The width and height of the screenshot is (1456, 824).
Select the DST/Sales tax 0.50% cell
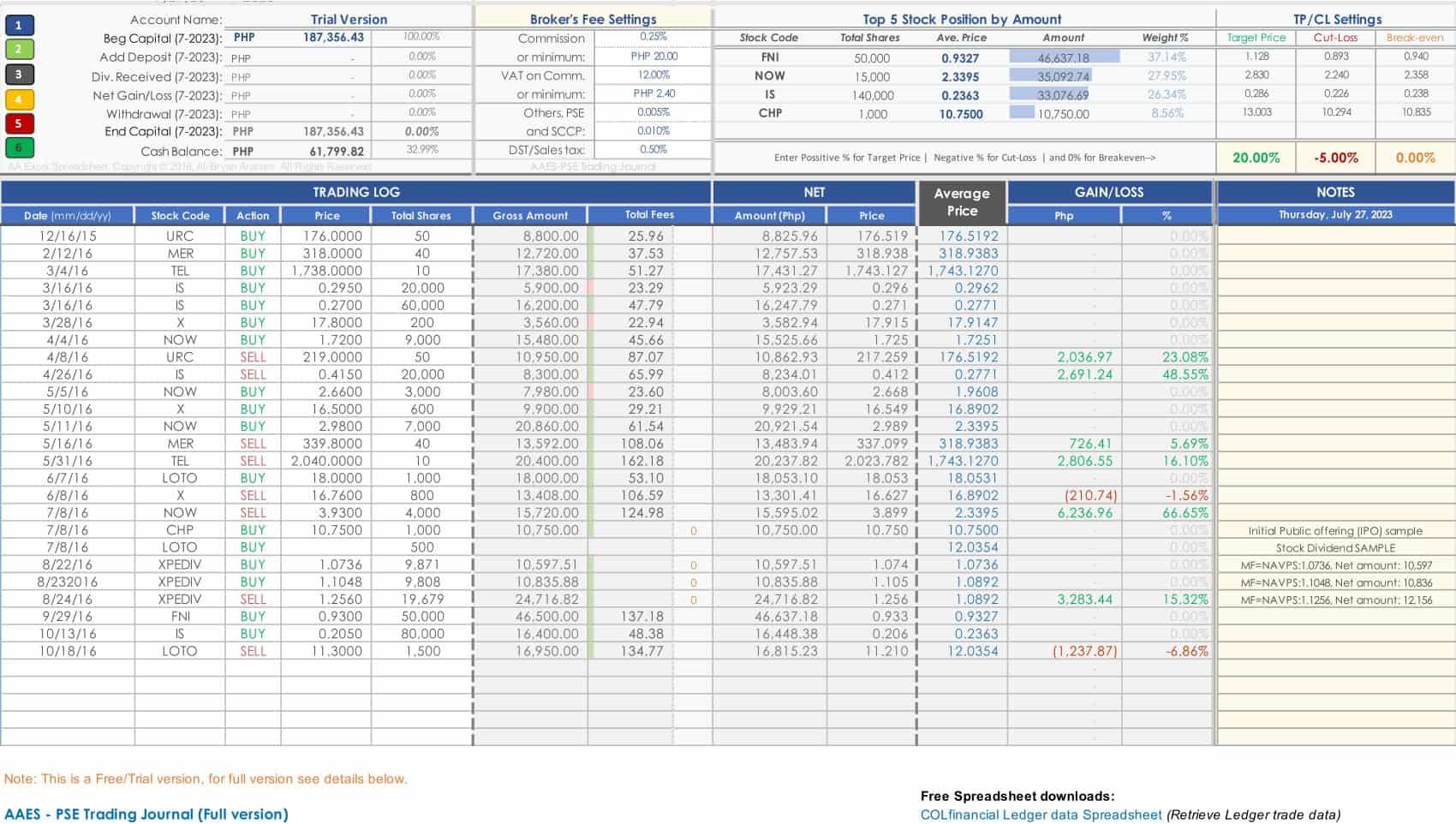click(x=653, y=150)
